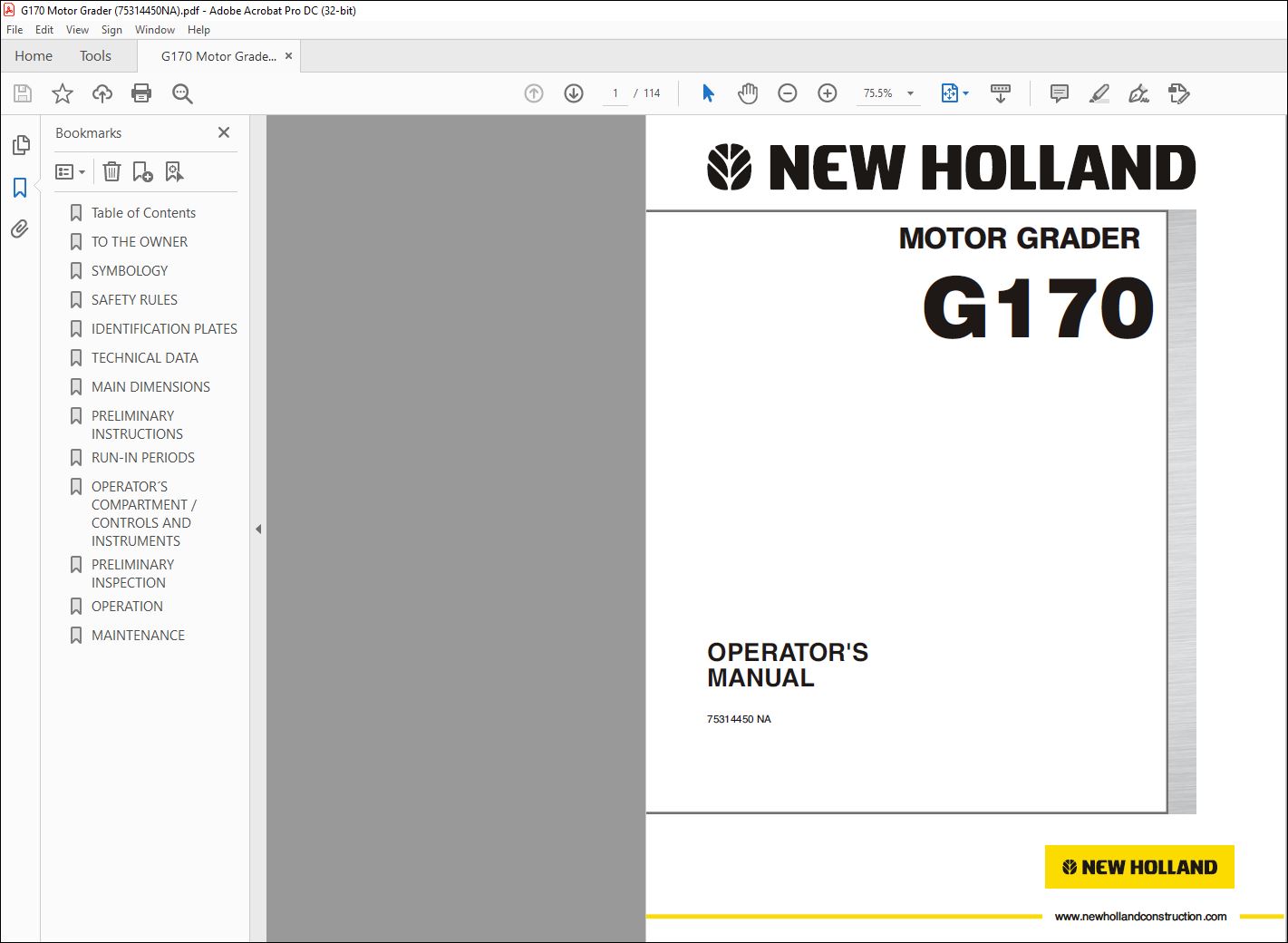Upload file to cloud icon
Viewport: 1288px width, 943px height.
(102, 93)
